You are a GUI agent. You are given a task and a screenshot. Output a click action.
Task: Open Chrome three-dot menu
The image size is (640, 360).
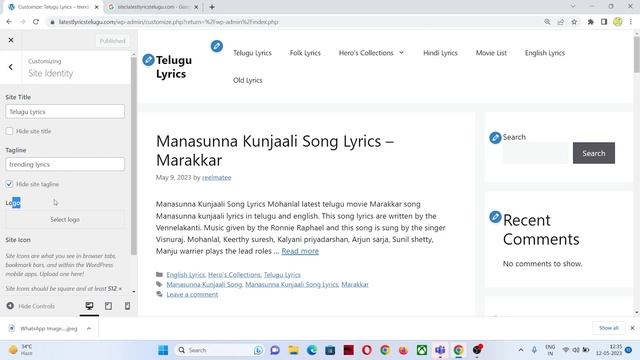pyautogui.click(x=631, y=22)
